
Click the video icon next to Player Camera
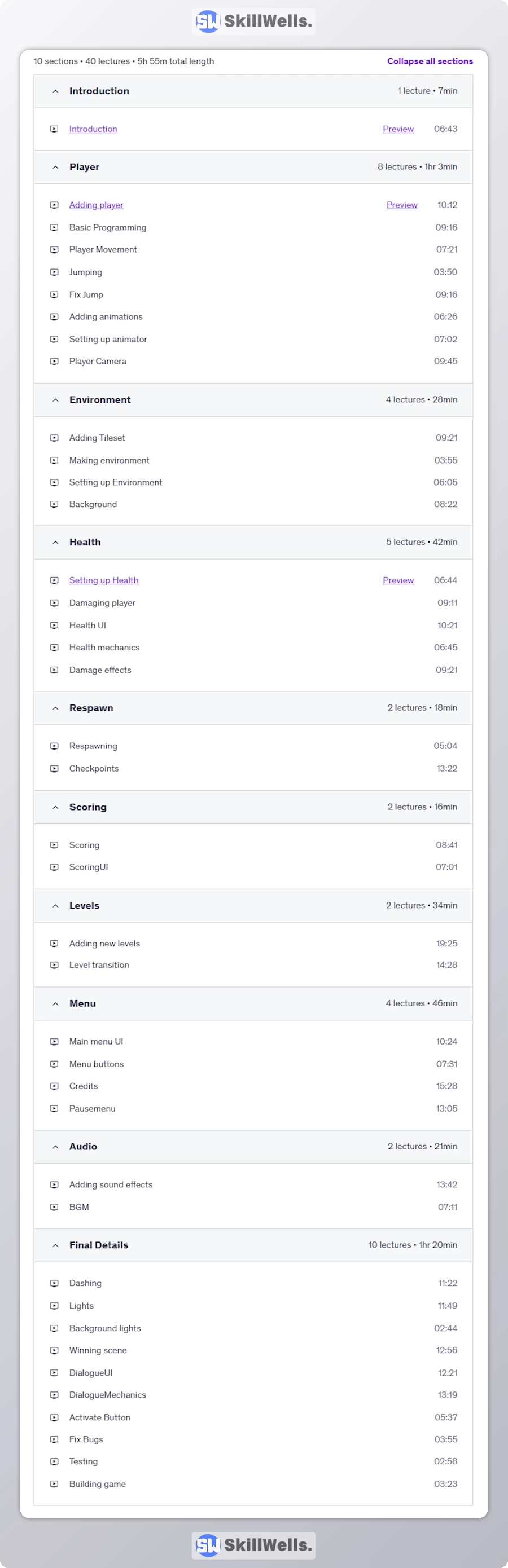54,362
